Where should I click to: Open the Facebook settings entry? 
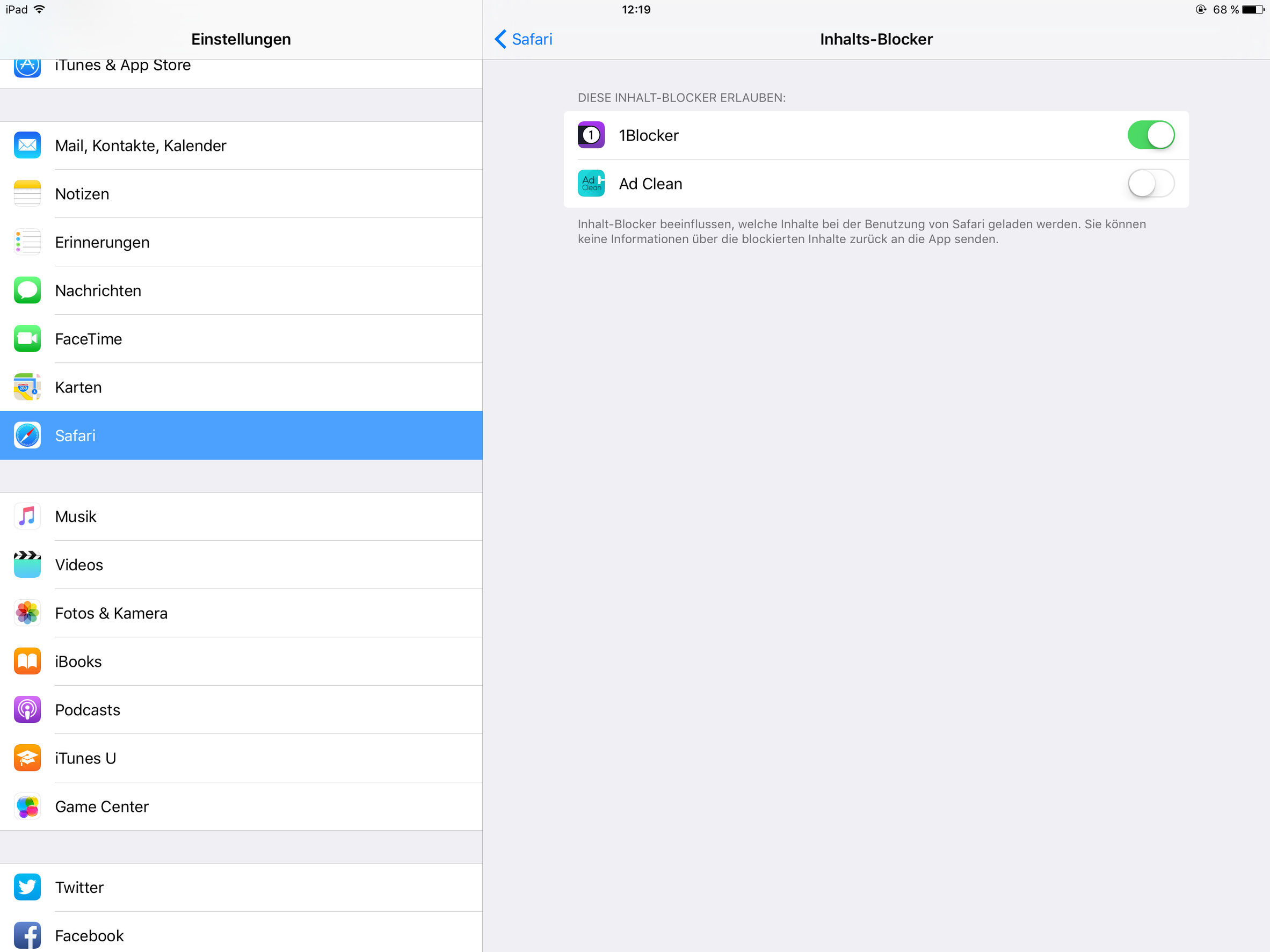(x=90, y=935)
